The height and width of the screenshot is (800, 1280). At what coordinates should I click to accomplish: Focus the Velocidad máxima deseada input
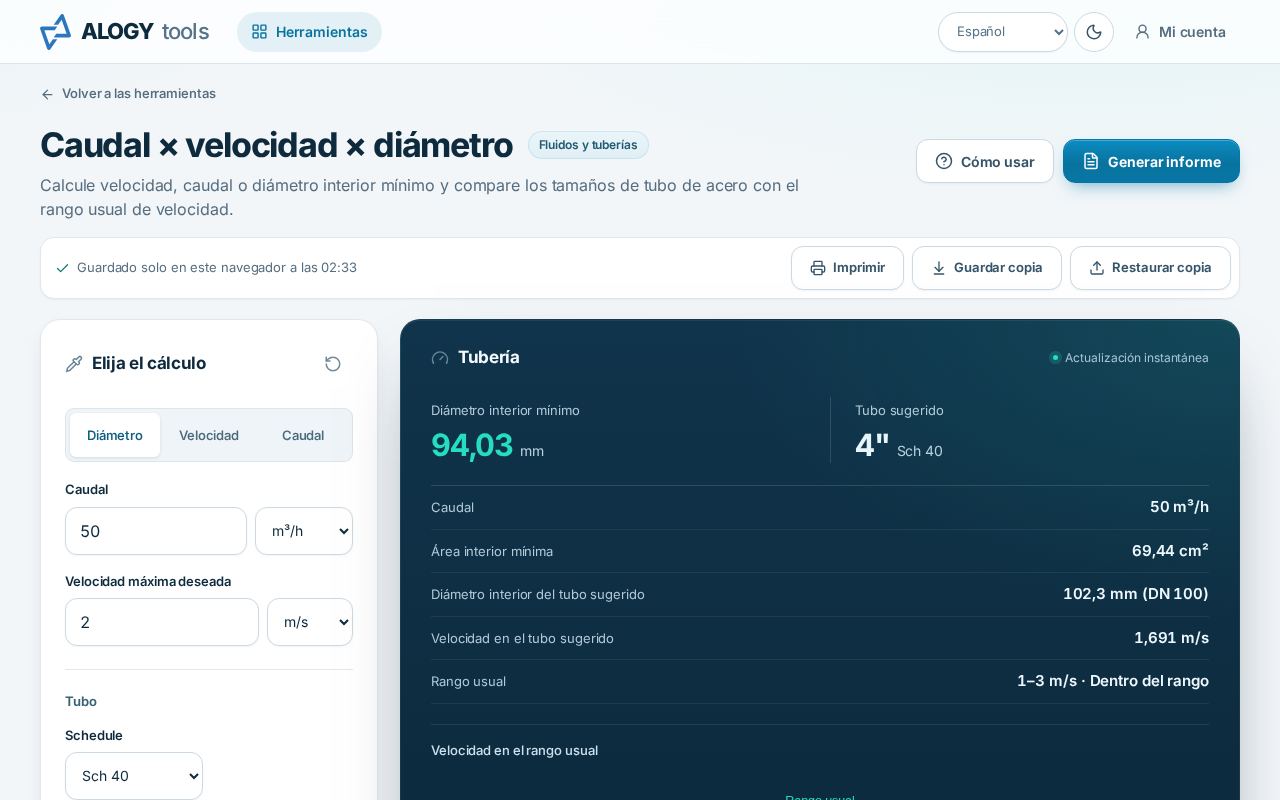pyautogui.click(x=162, y=622)
